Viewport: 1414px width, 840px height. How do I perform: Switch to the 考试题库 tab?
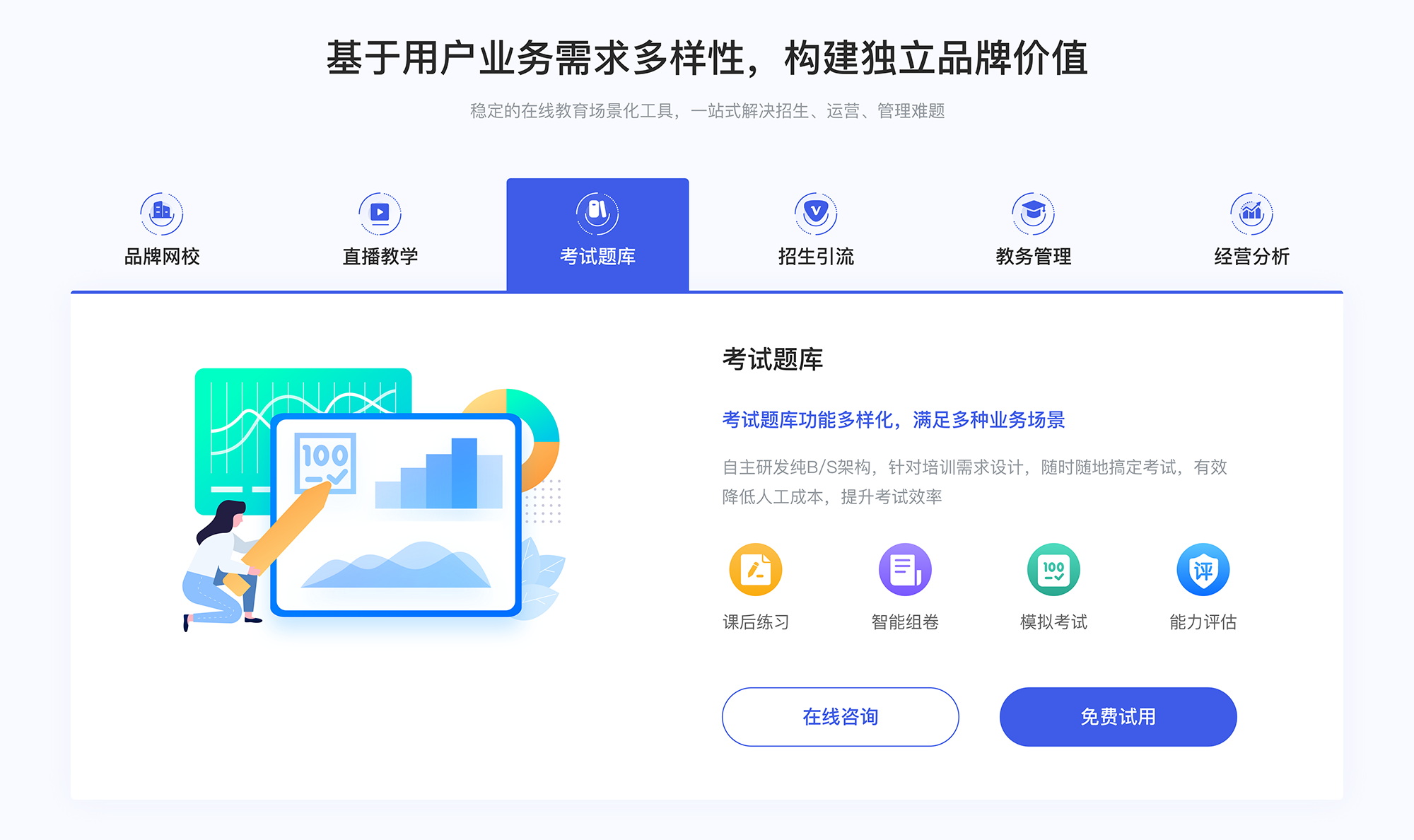pyautogui.click(x=596, y=230)
